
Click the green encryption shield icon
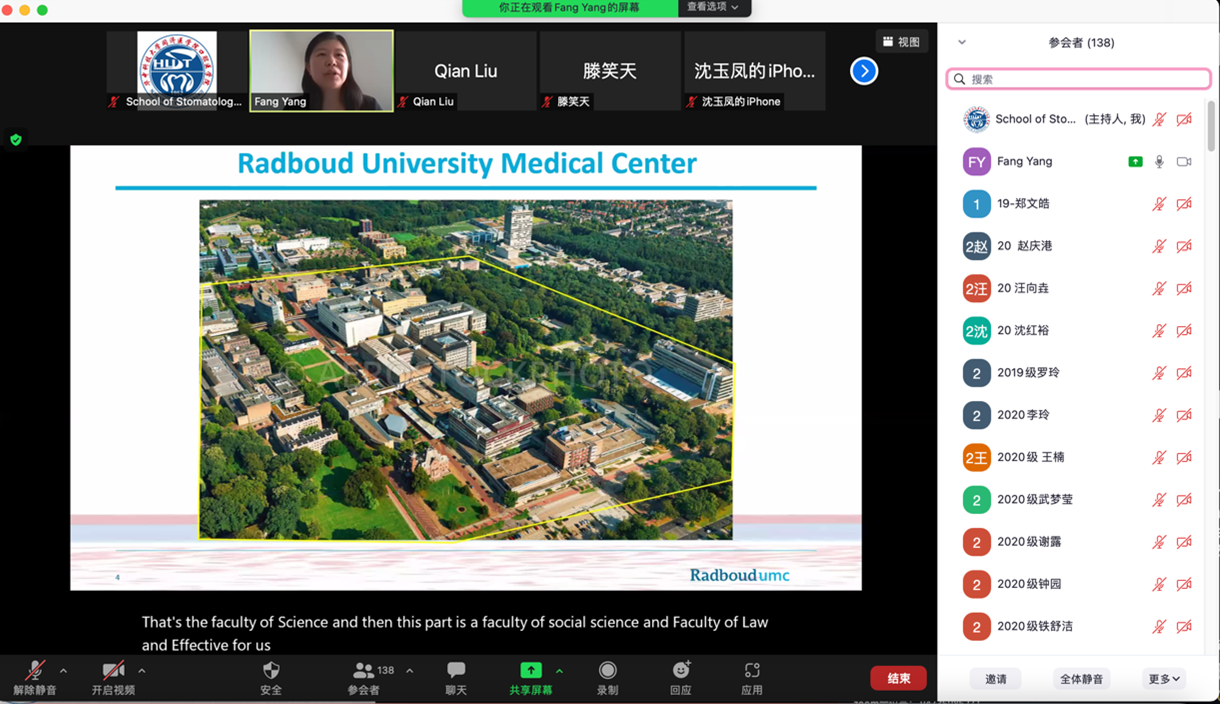pos(16,140)
